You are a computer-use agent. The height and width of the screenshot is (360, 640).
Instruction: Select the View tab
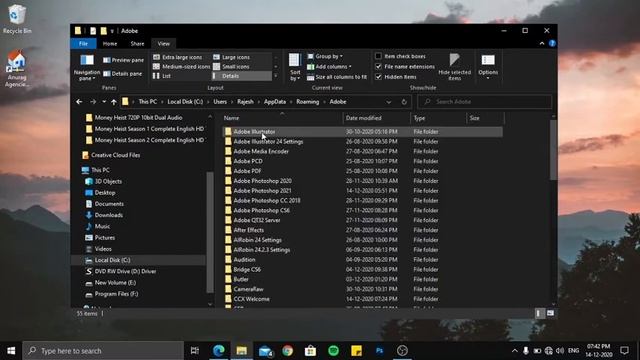(164, 44)
